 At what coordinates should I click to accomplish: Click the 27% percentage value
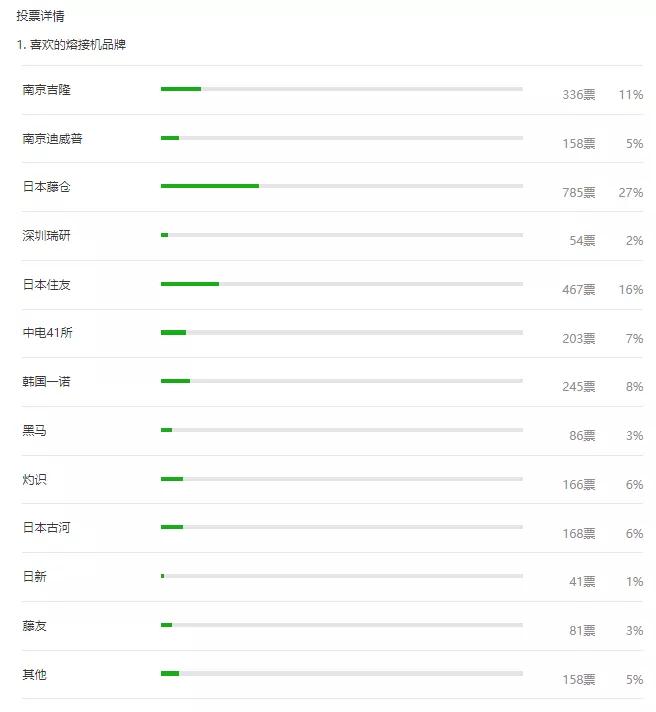[630, 193]
